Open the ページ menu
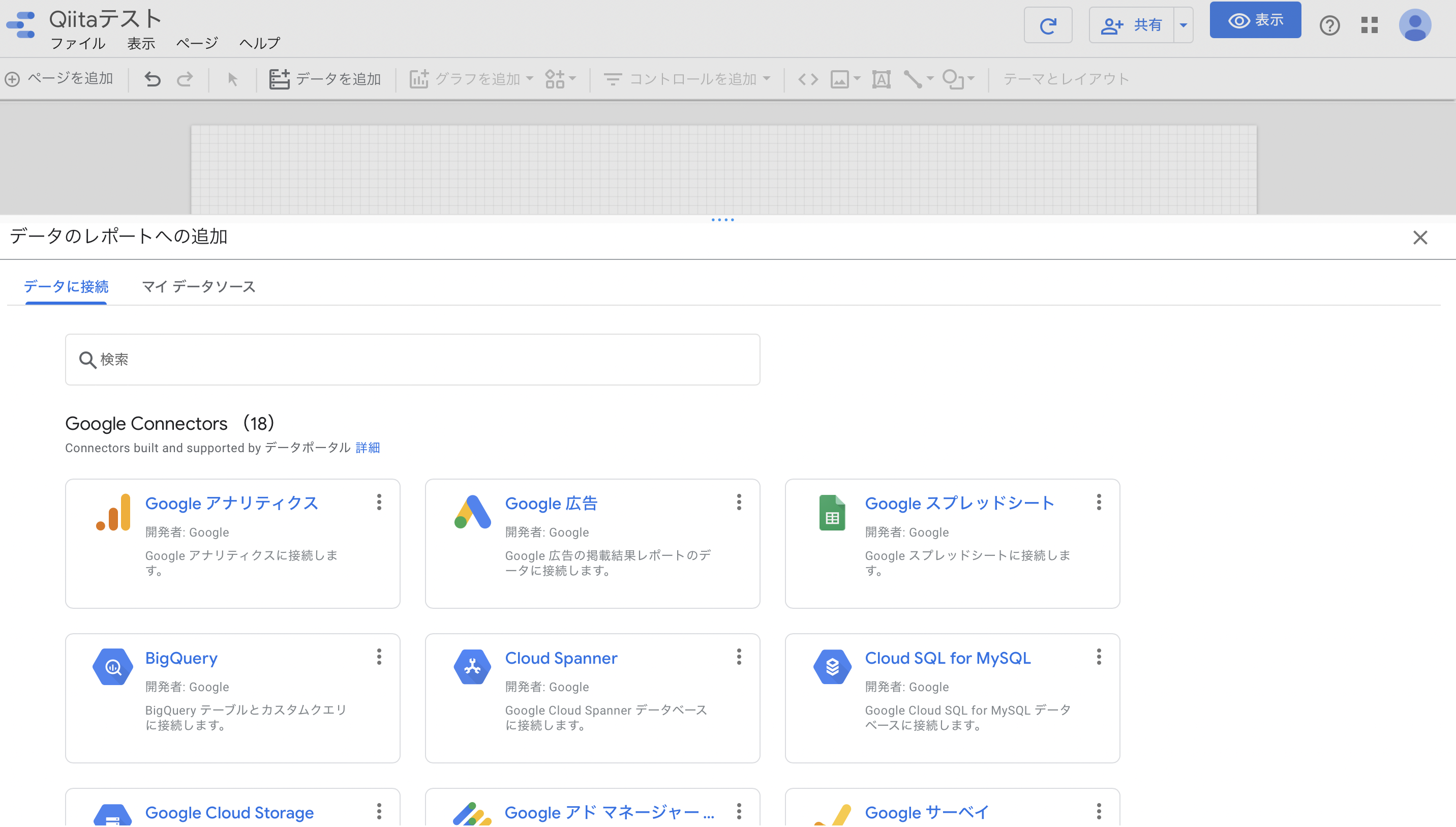The height and width of the screenshot is (827, 1456). point(197,43)
